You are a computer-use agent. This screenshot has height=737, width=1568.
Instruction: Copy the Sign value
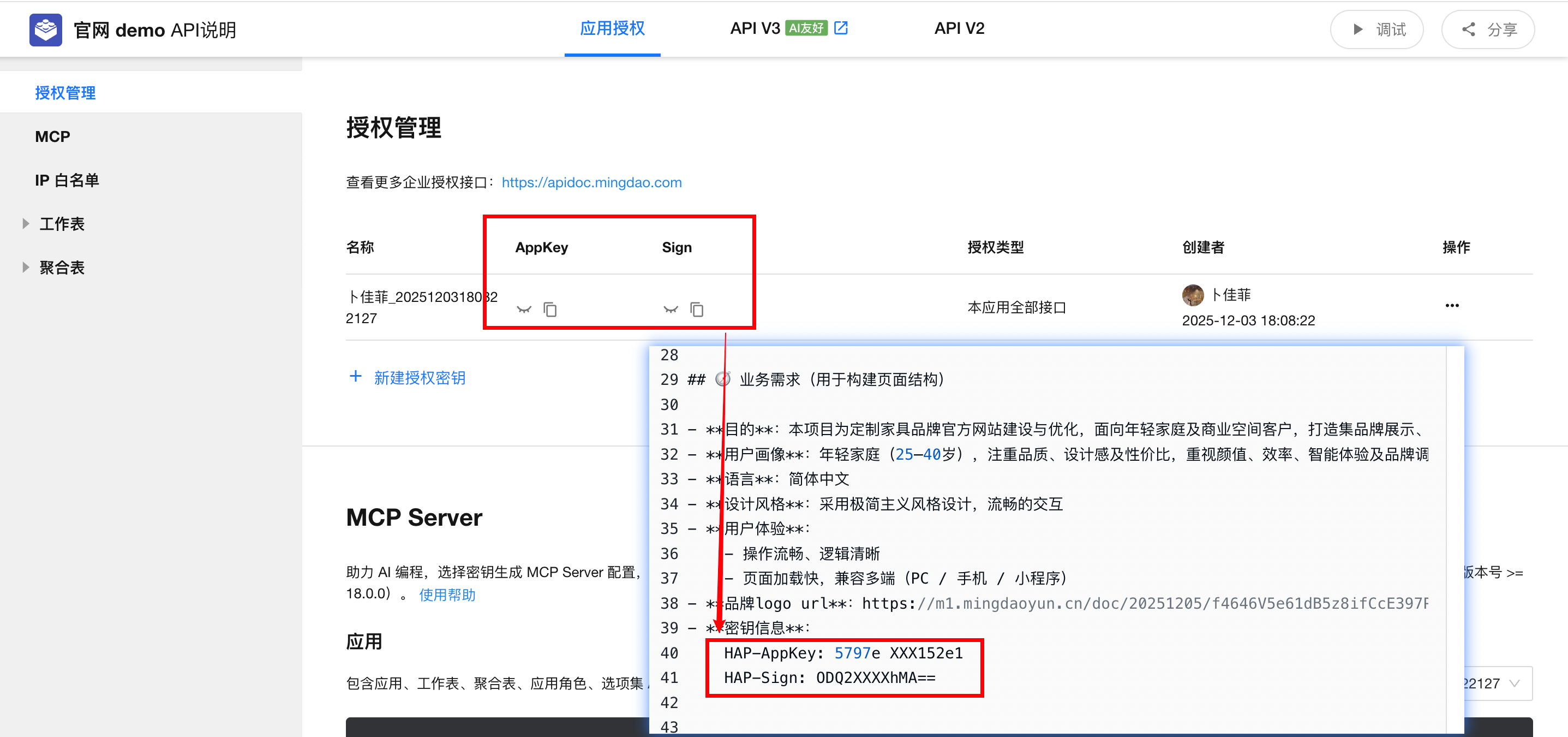point(696,310)
